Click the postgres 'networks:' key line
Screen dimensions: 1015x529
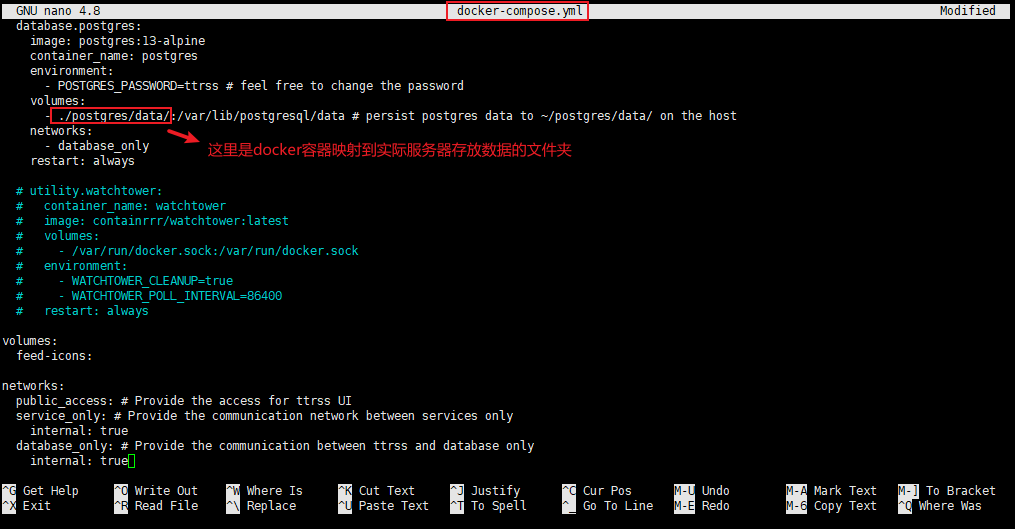pyautogui.click(x=61, y=131)
